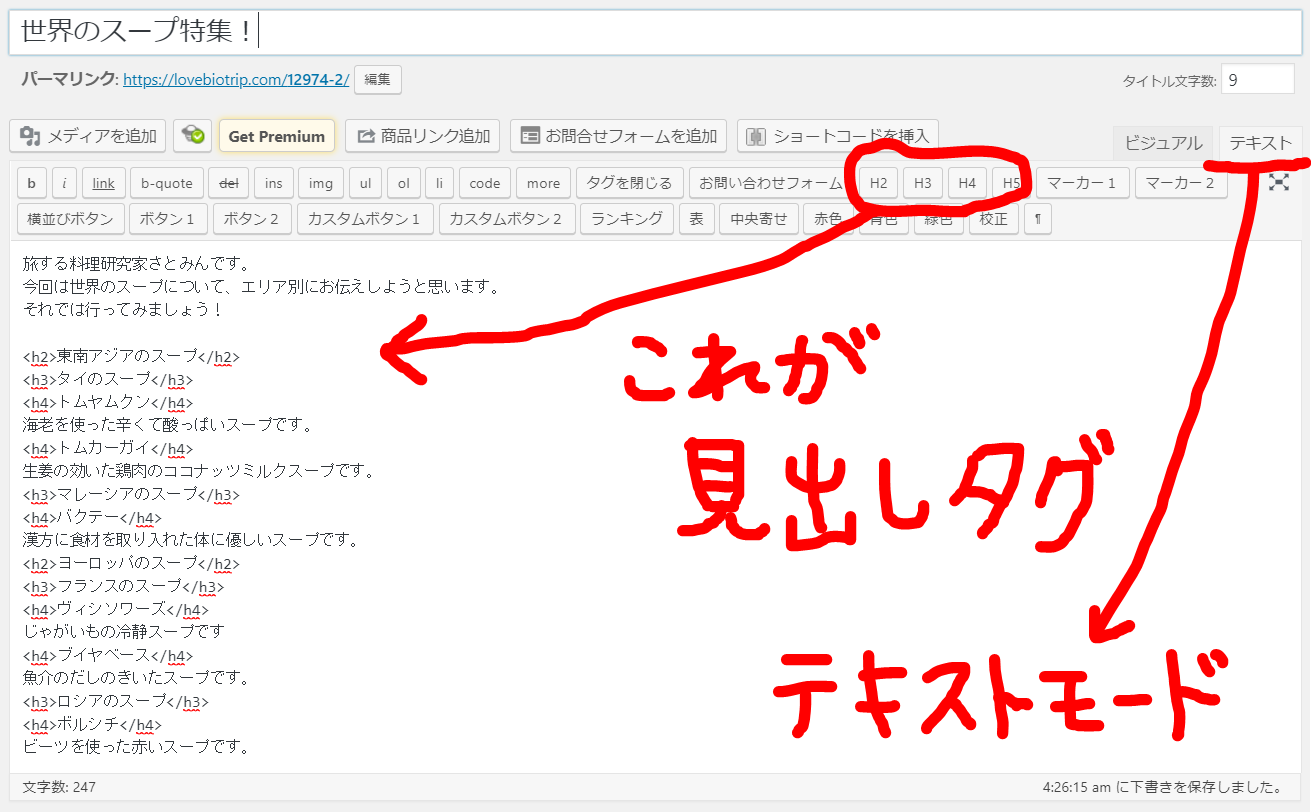The image size is (1311, 812).
Task: Click the 編集 permalink edit button
Action: (x=377, y=80)
